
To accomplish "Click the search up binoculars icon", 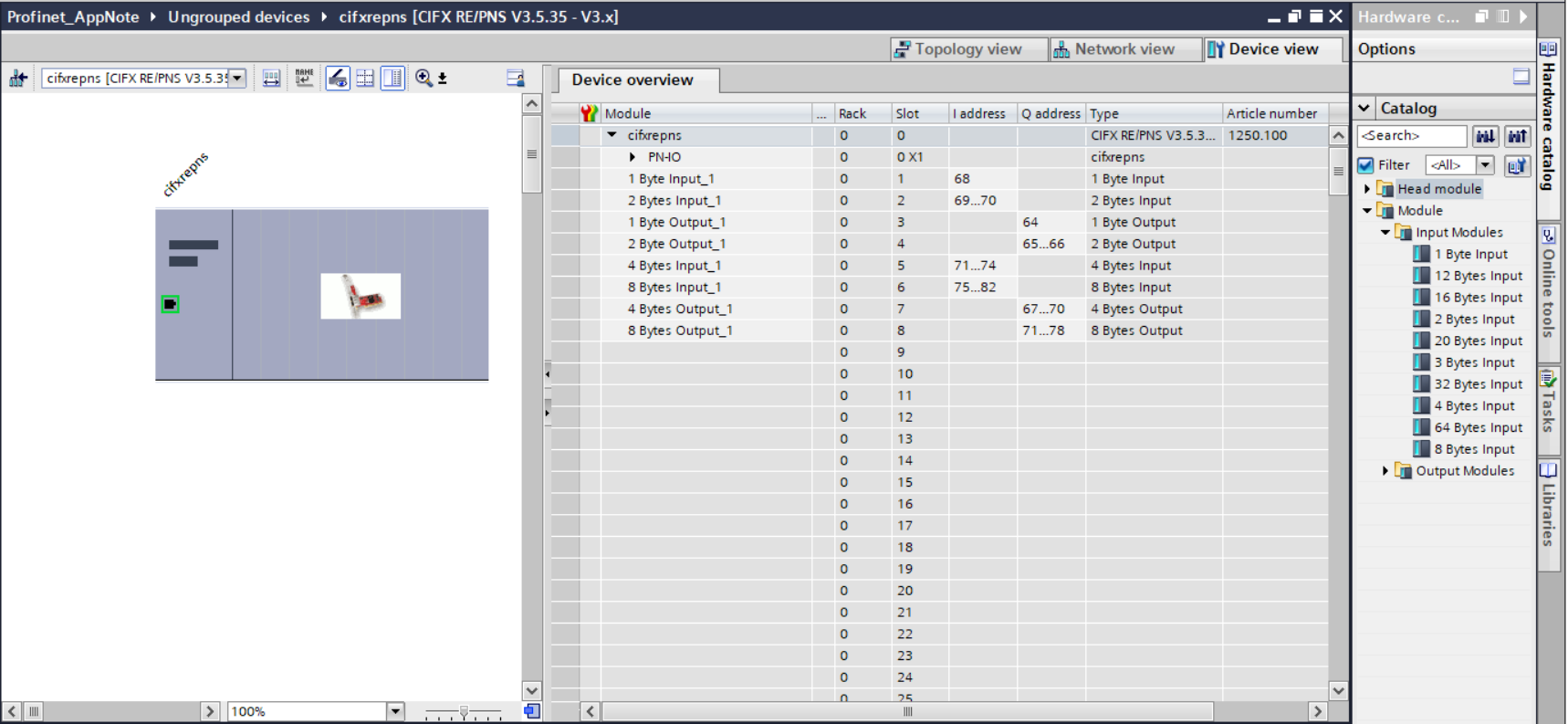I will [1517, 136].
